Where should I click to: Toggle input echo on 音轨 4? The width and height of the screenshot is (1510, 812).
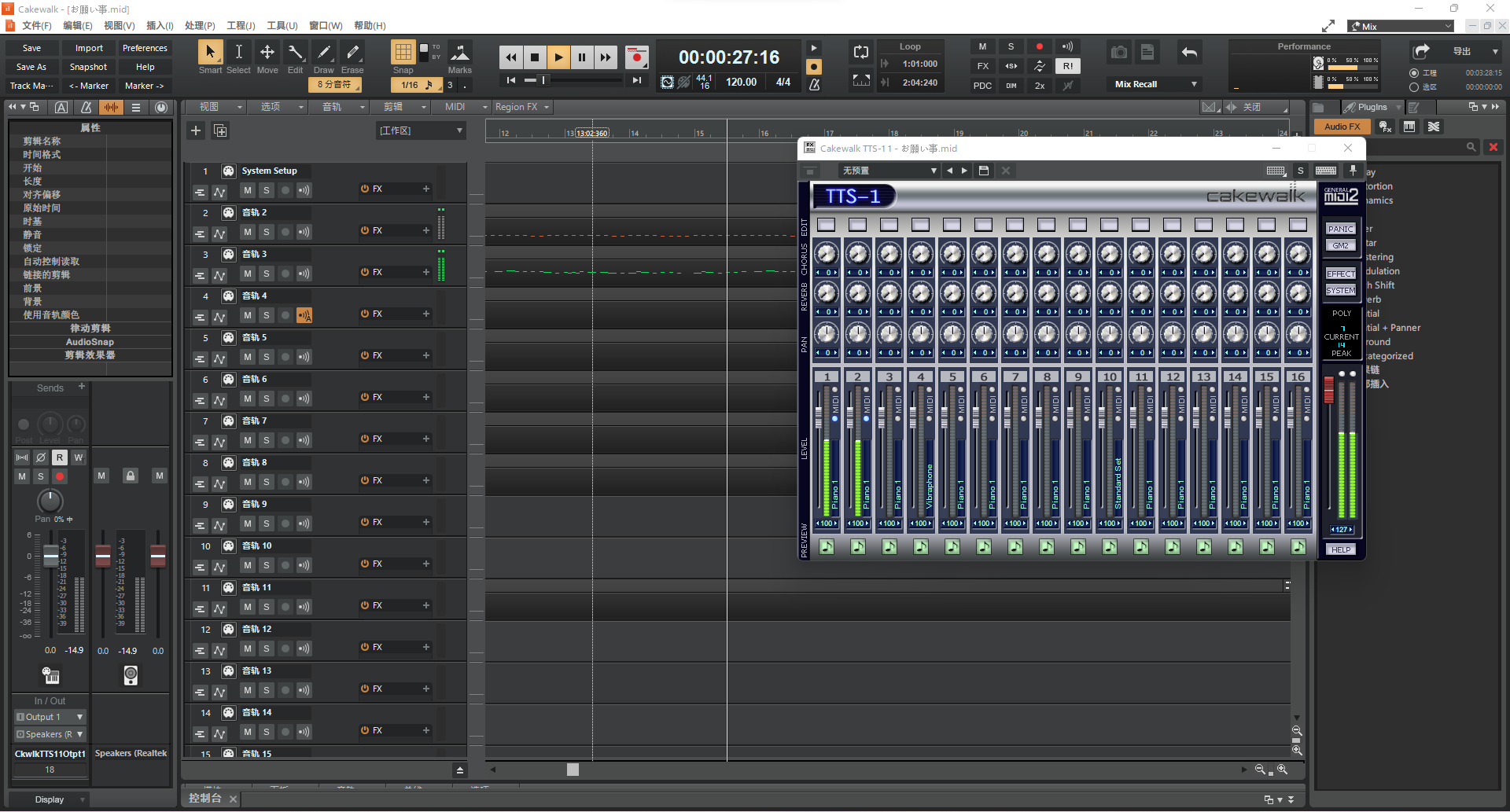click(304, 315)
